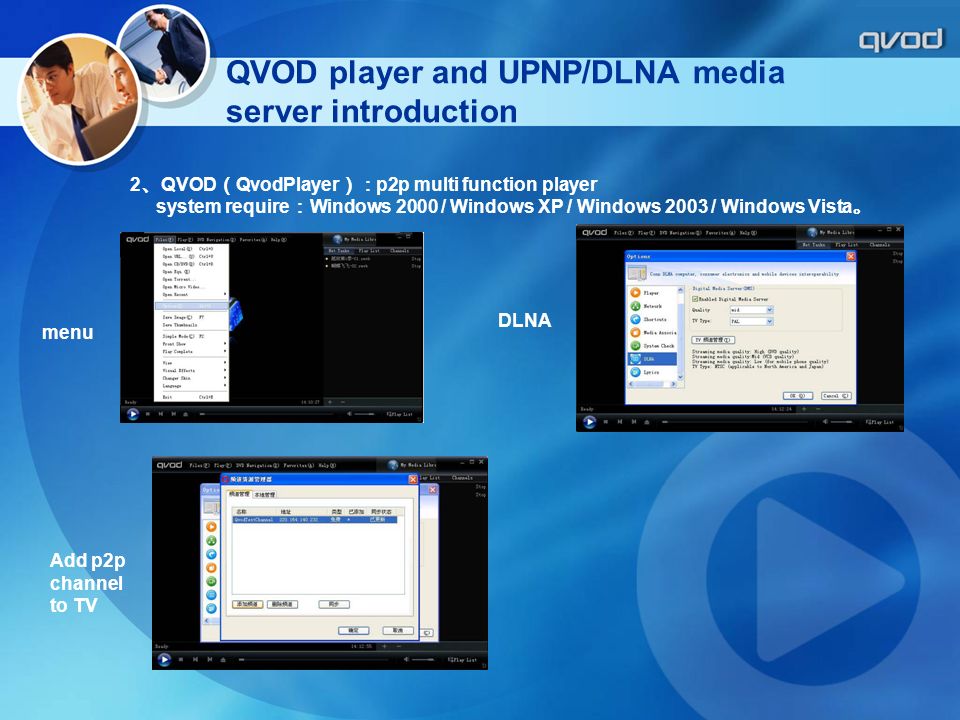This screenshot has height=720, width=960.
Task: Click Sync button in channel manager
Action: pos(334,604)
